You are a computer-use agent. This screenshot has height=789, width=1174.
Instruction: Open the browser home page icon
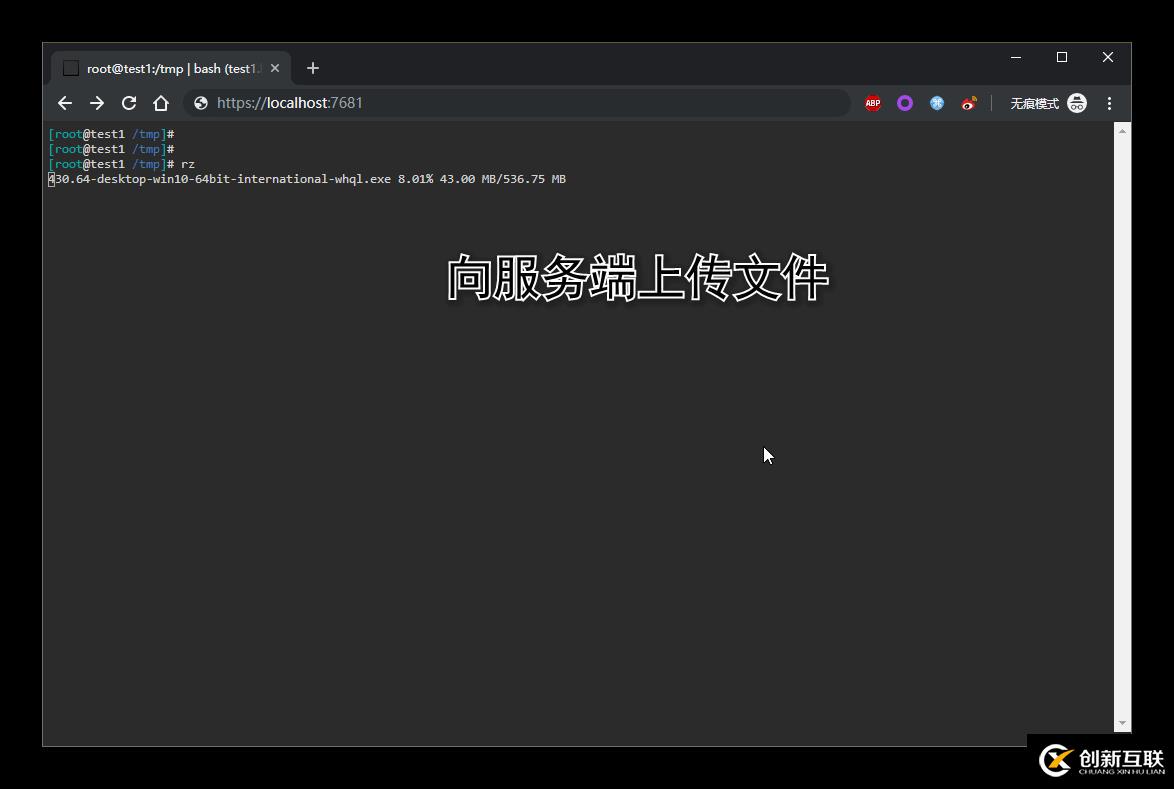[x=161, y=102]
